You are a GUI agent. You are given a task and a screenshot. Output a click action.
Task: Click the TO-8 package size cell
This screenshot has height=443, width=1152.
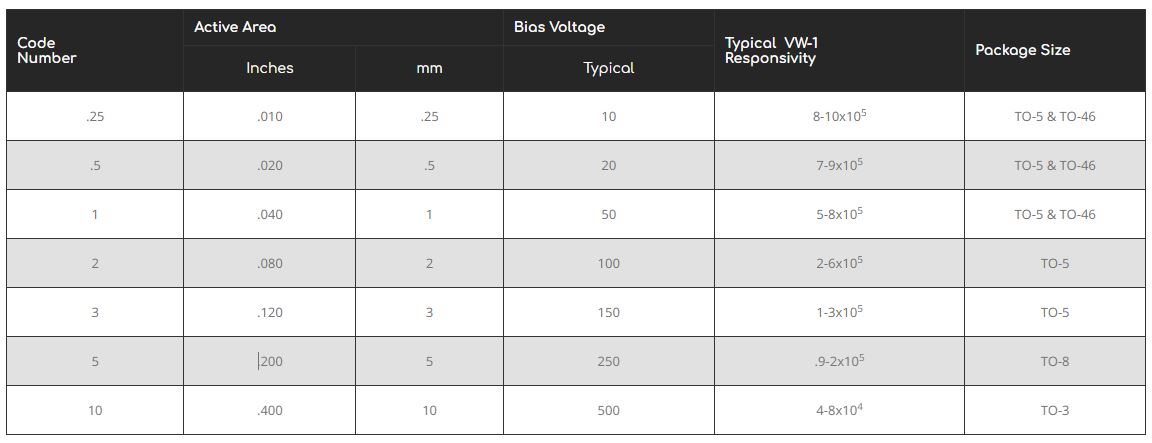(x=1054, y=361)
